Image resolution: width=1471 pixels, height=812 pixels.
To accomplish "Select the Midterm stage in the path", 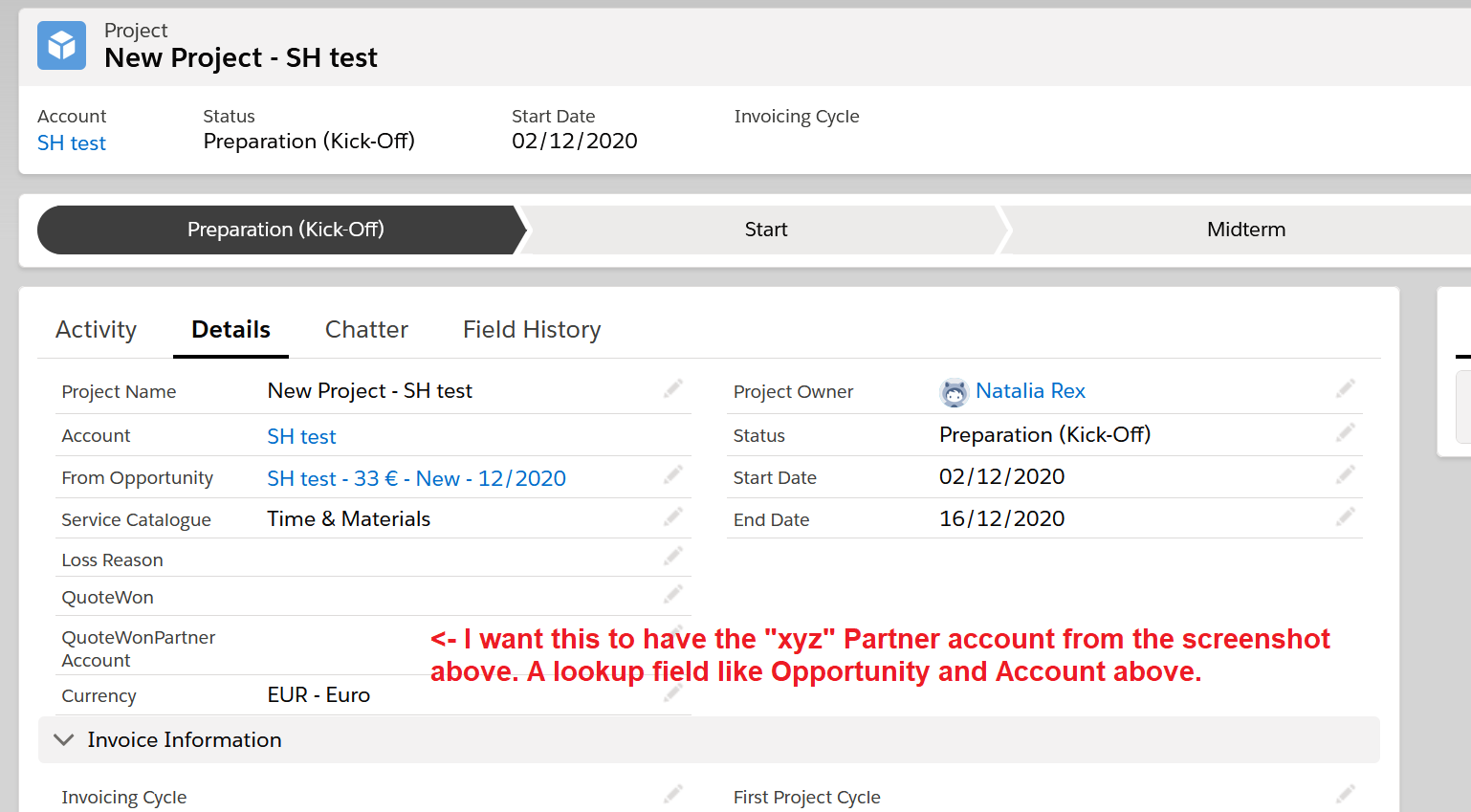I will (1245, 230).
